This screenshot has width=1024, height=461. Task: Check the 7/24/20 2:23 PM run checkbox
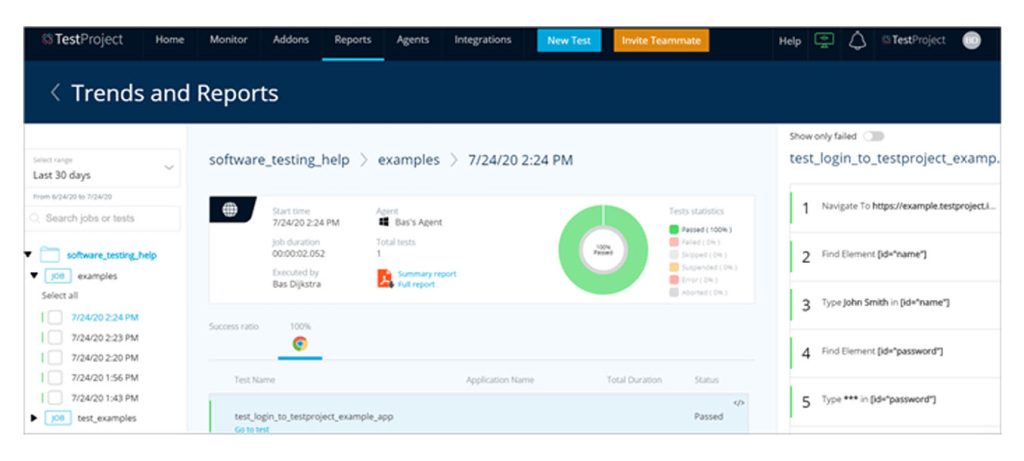tap(55, 338)
